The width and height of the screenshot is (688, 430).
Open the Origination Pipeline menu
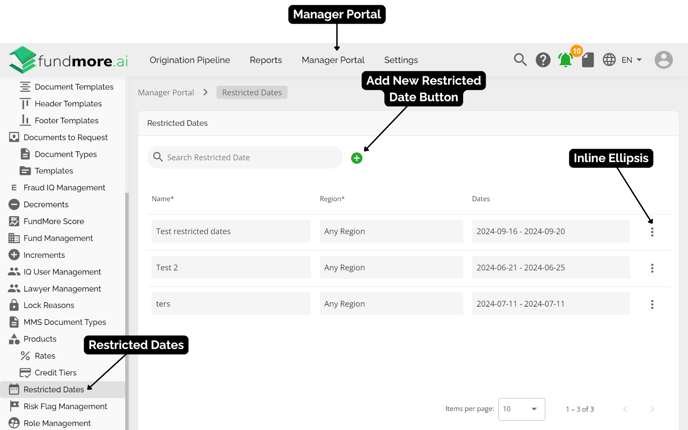pyautogui.click(x=190, y=60)
